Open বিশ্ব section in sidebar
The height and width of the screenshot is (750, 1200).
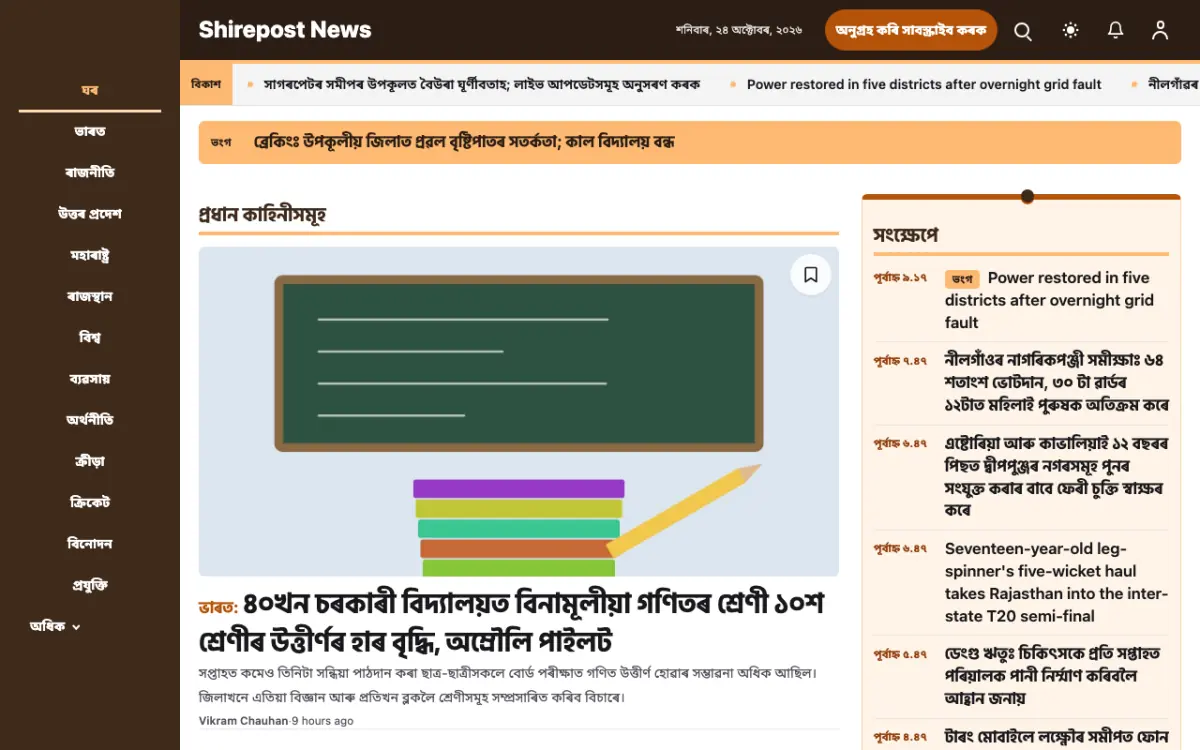[x=90, y=337]
